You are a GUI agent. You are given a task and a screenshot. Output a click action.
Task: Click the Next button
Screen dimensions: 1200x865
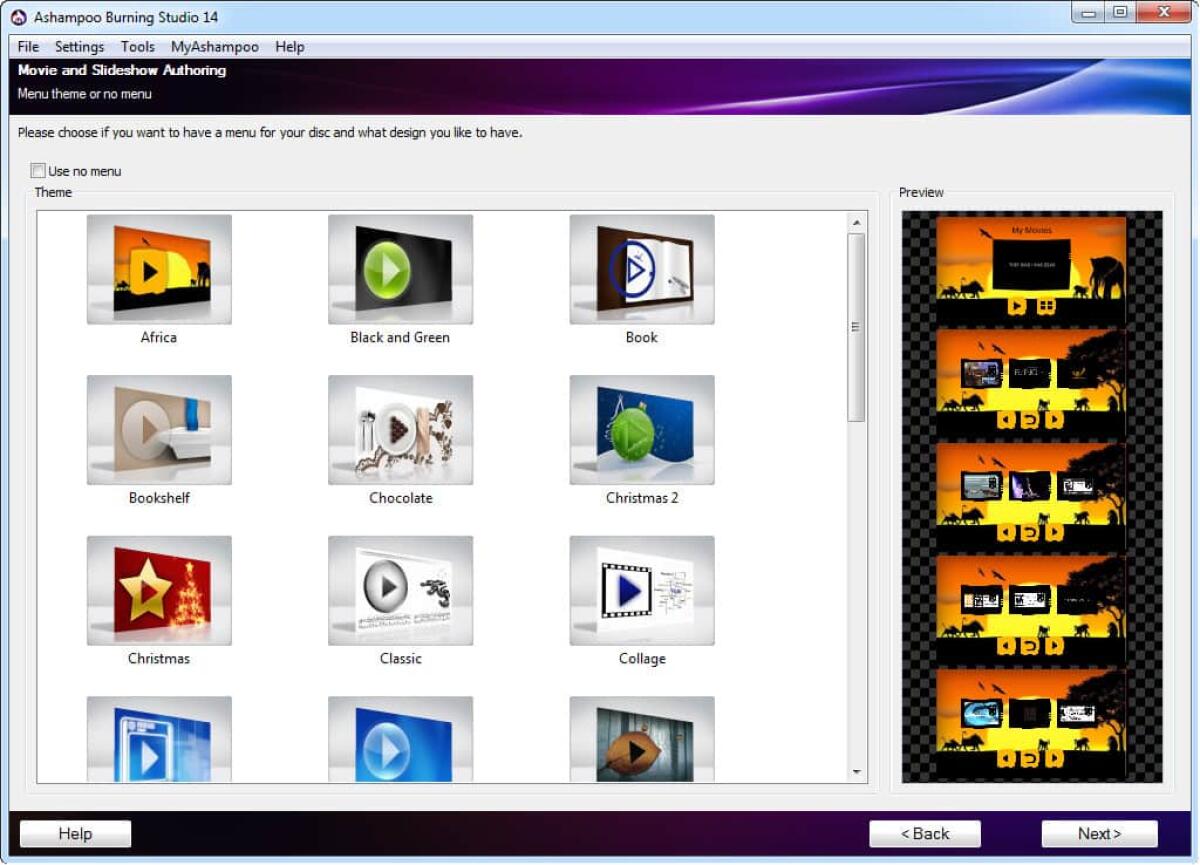[x=1098, y=833]
